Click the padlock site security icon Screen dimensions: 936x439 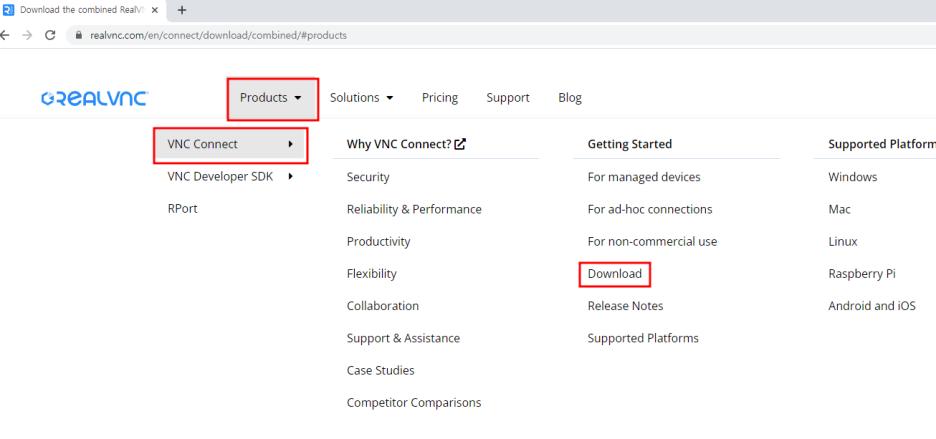click(78, 35)
